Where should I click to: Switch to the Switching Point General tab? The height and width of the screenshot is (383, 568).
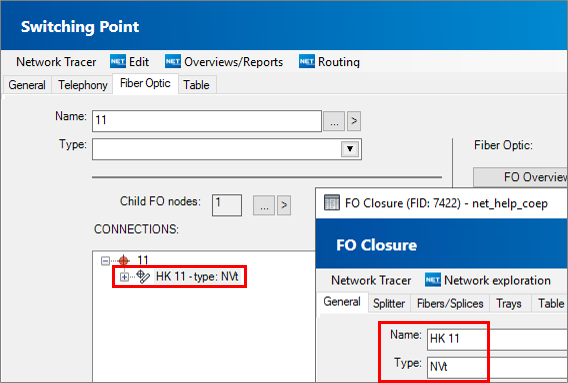[x=27, y=85]
